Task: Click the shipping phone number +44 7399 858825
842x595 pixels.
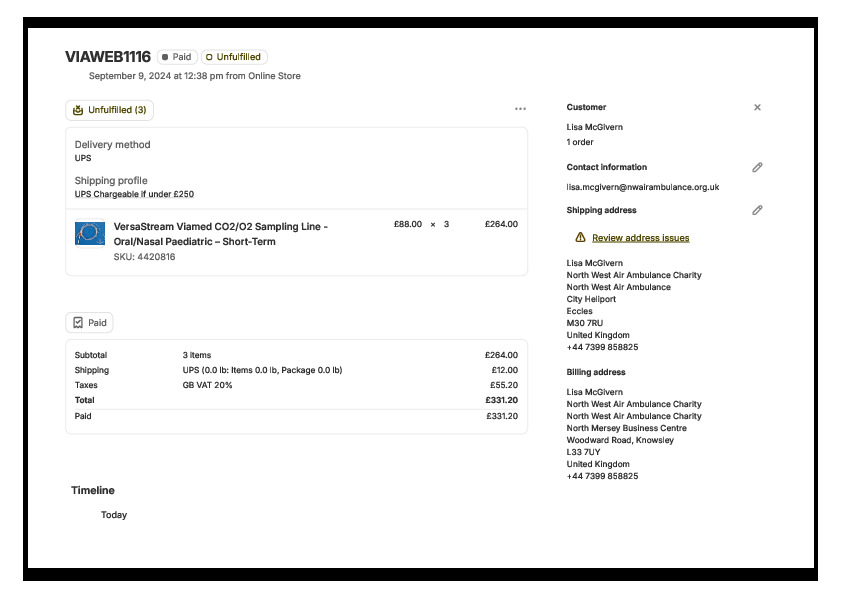Action: click(x=602, y=347)
